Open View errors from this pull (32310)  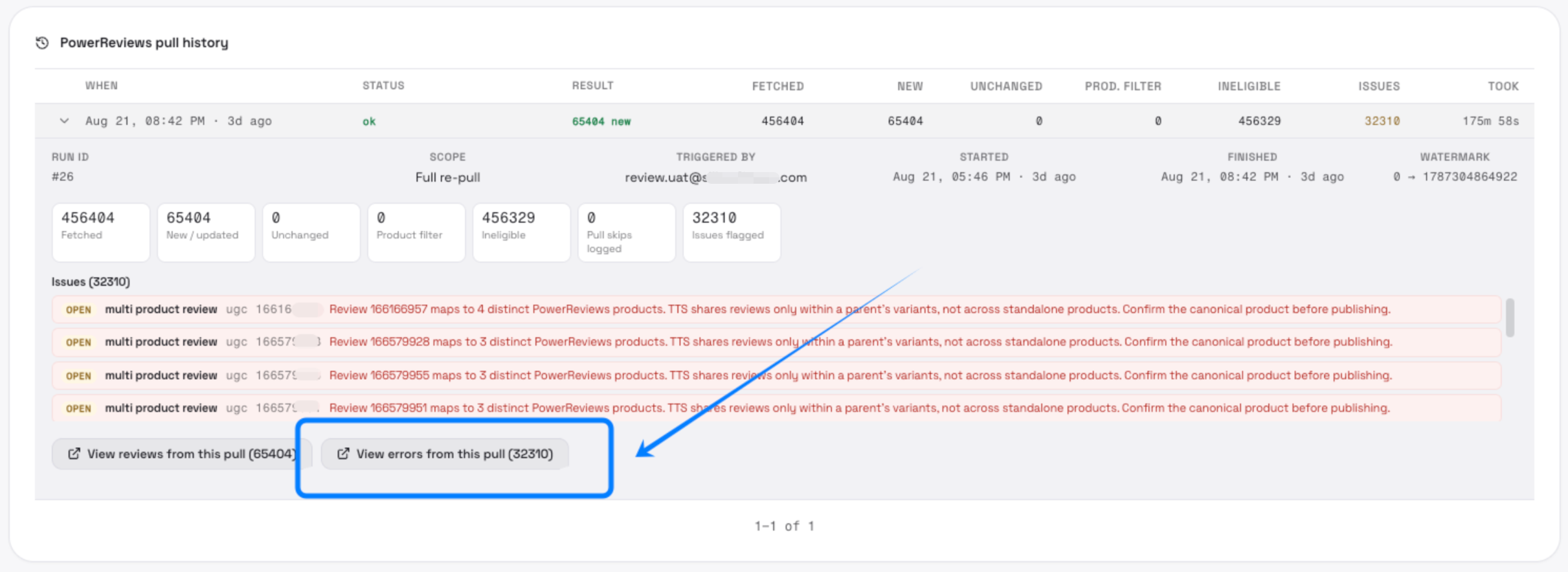point(445,454)
